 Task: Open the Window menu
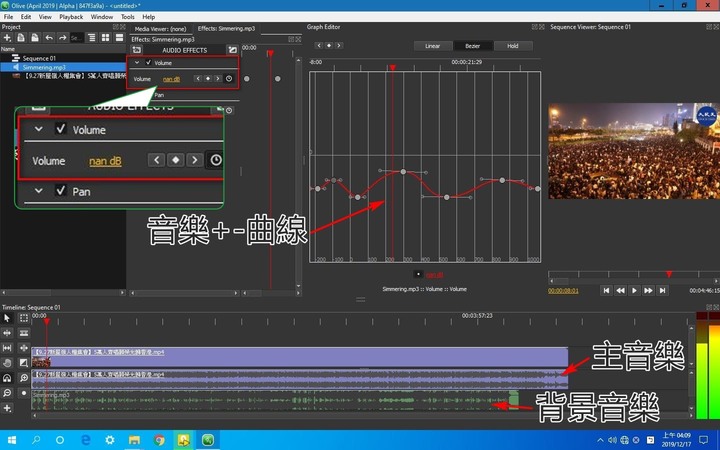coord(101,17)
